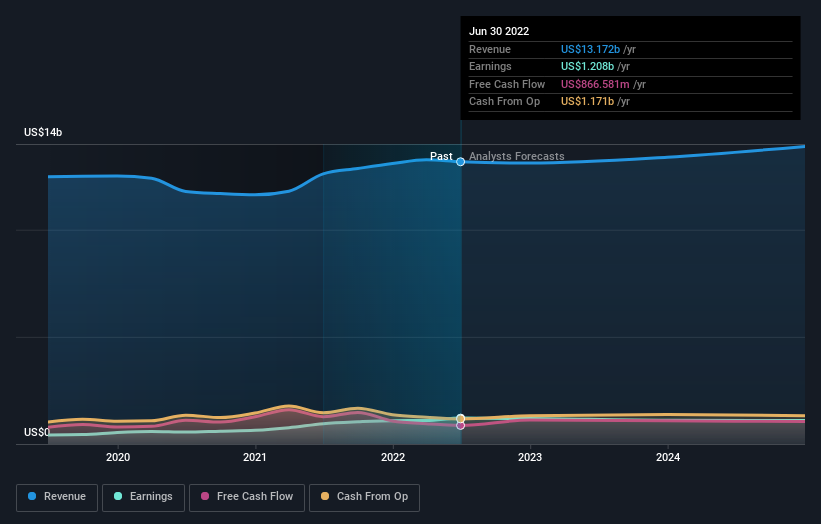
Task: Select the blue Revenue data point marker
Action: click(460, 162)
